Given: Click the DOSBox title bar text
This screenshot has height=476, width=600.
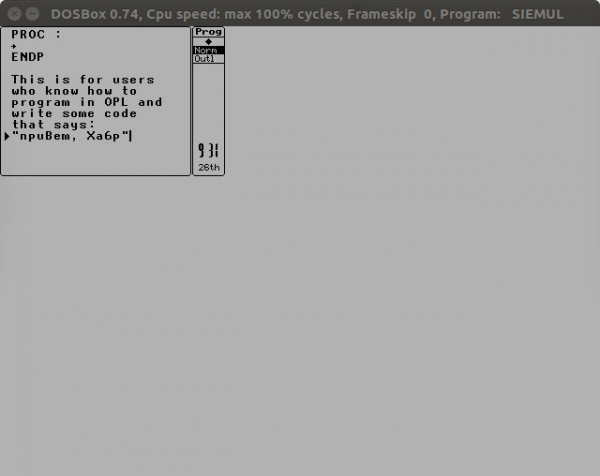Looking at the screenshot, I should pyautogui.click(x=307, y=14).
